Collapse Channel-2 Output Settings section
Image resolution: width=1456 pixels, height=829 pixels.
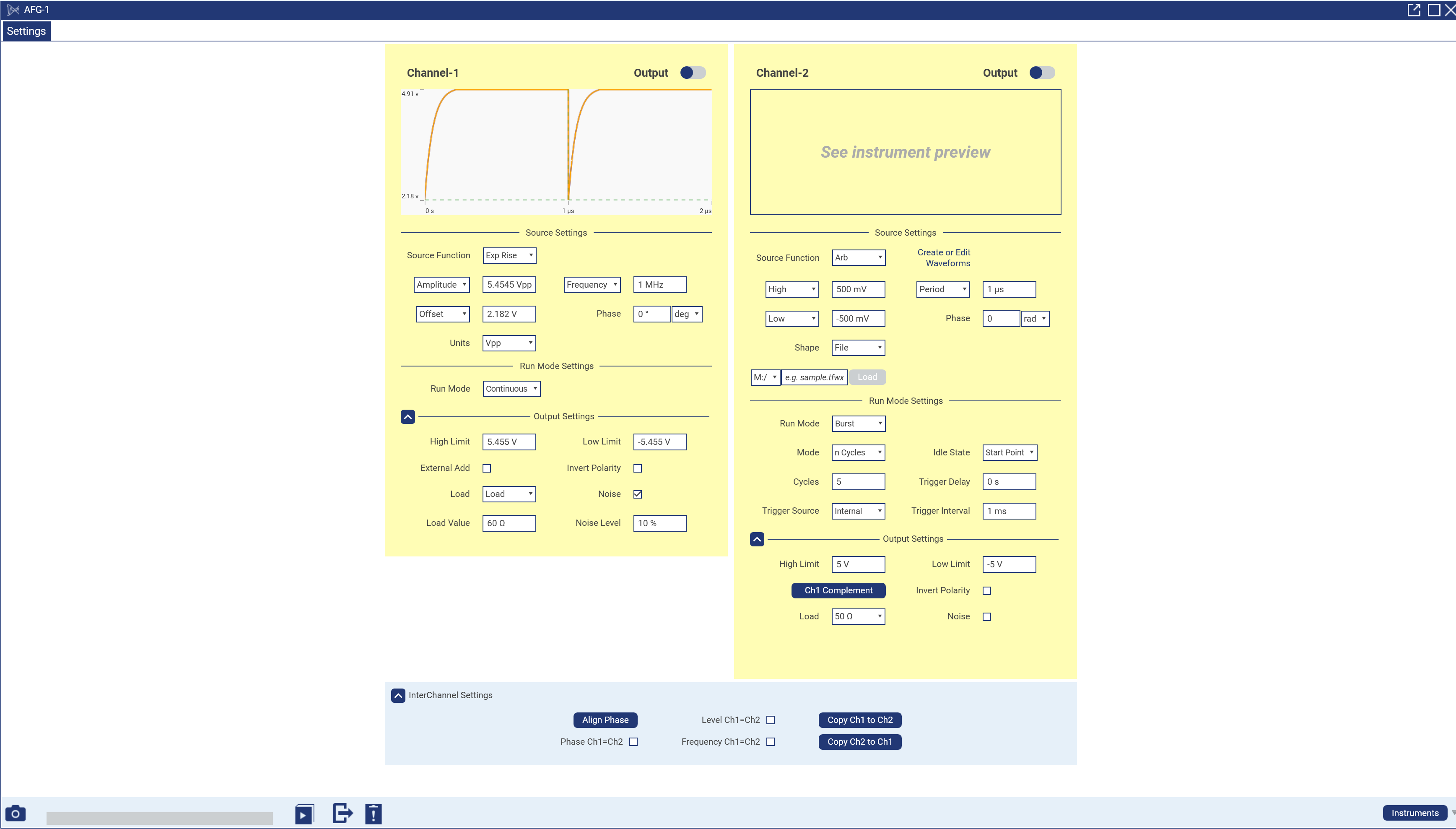(x=756, y=539)
